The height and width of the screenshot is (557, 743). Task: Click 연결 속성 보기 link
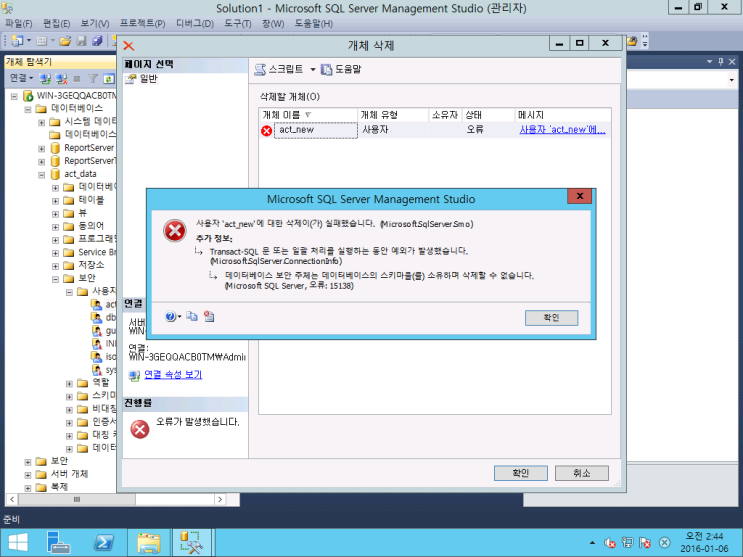tap(173, 374)
